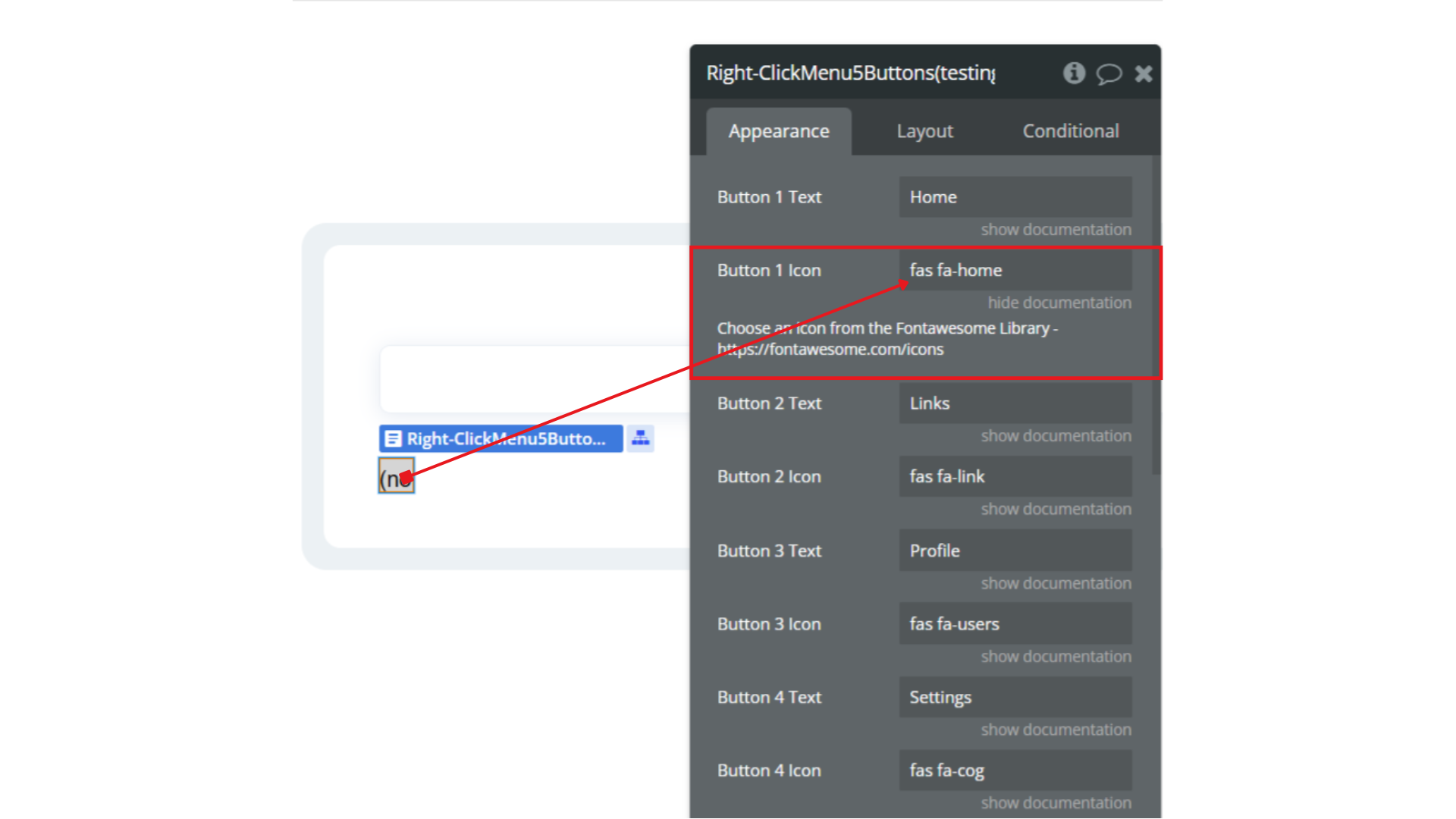
Task: Switch to the Layout tab
Action: pyautogui.click(x=924, y=131)
